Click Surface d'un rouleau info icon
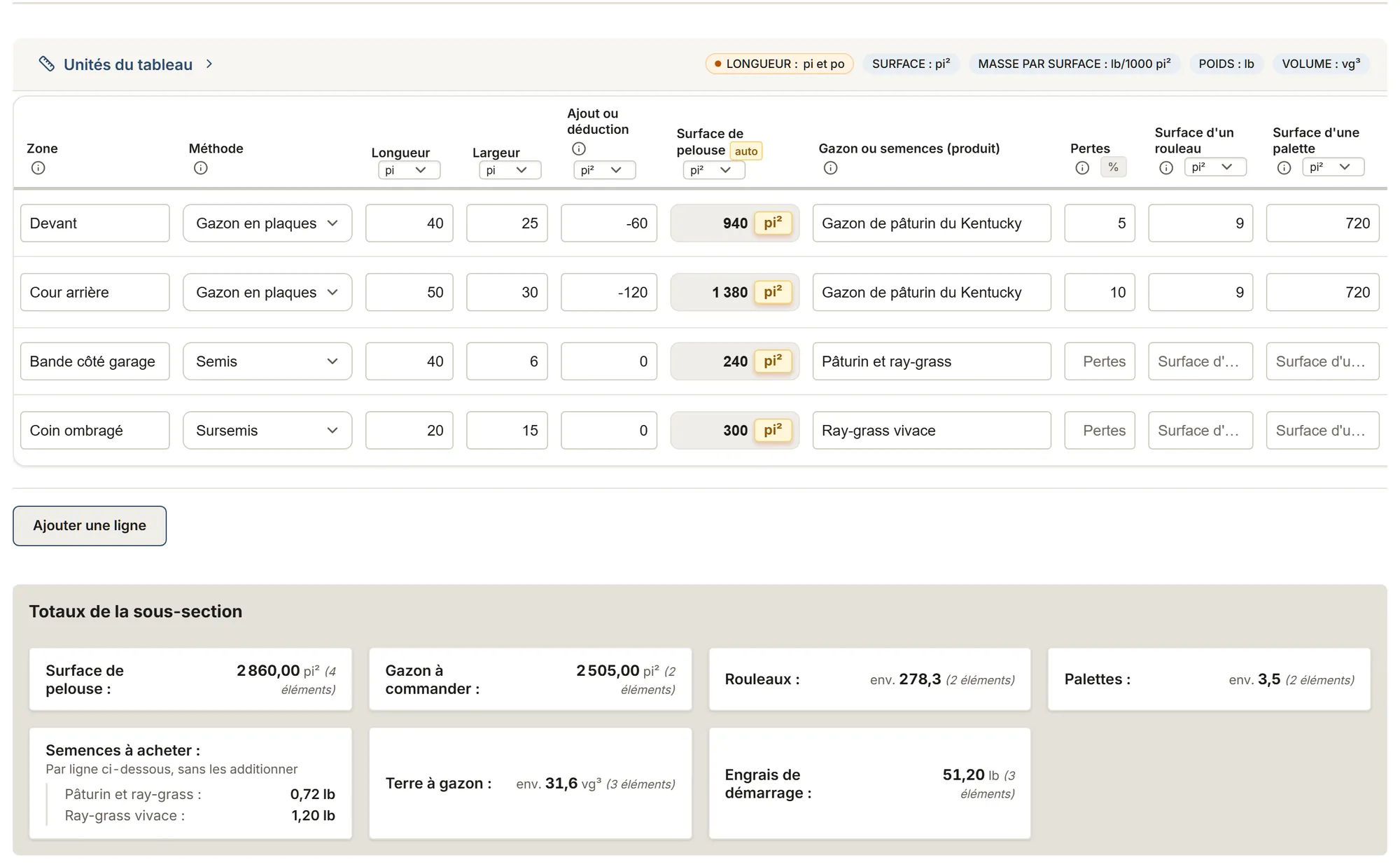 click(1166, 168)
